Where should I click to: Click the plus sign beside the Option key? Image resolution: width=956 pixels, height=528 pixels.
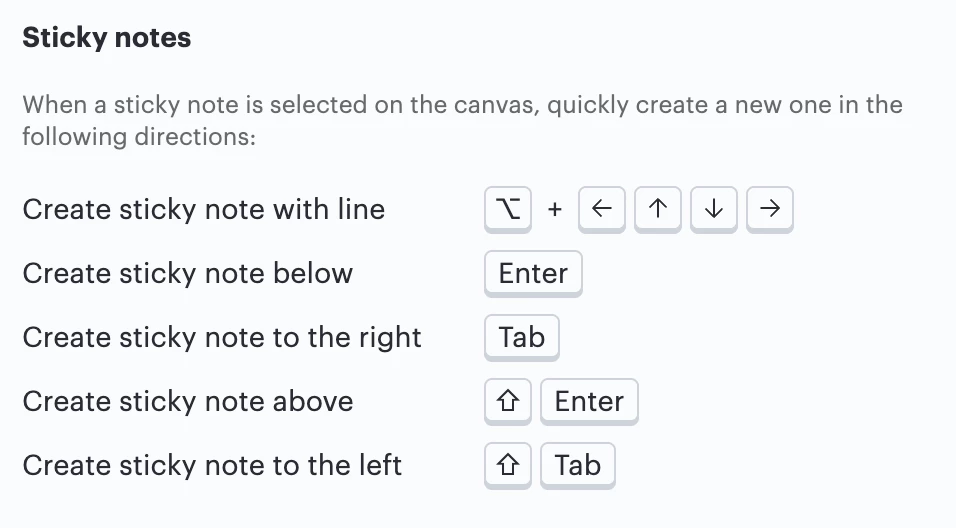[x=555, y=209]
